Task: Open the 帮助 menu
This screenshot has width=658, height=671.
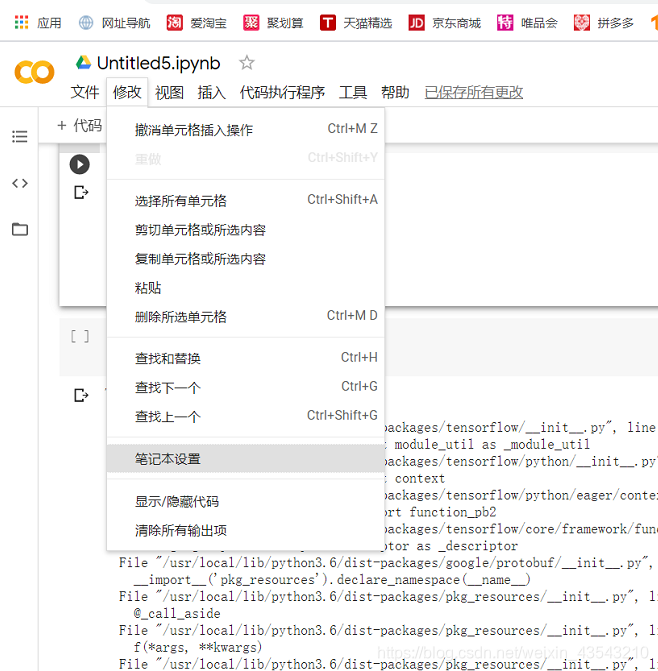Action: point(395,92)
